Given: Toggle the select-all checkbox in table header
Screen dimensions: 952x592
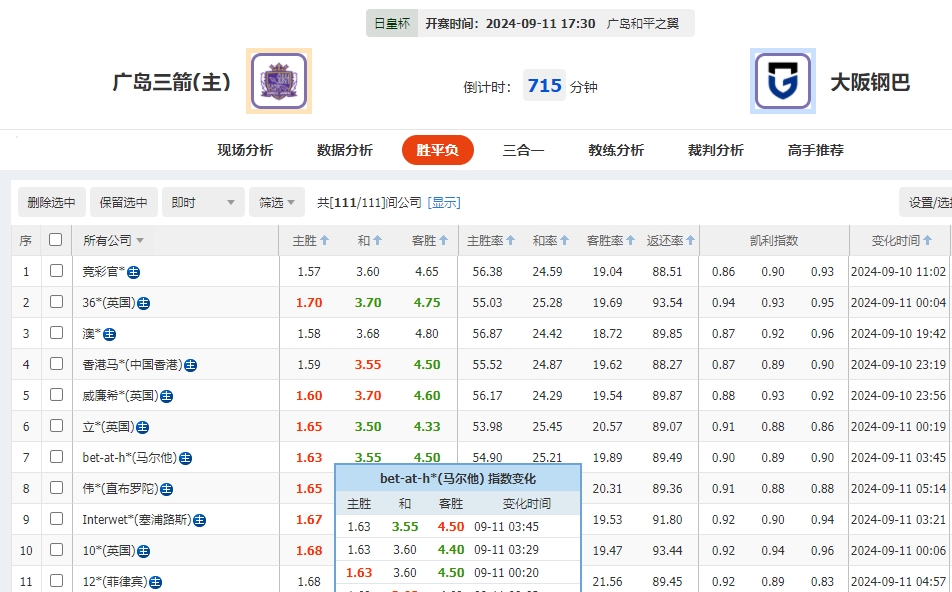Looking at the screenshot, I should point(54,240).
